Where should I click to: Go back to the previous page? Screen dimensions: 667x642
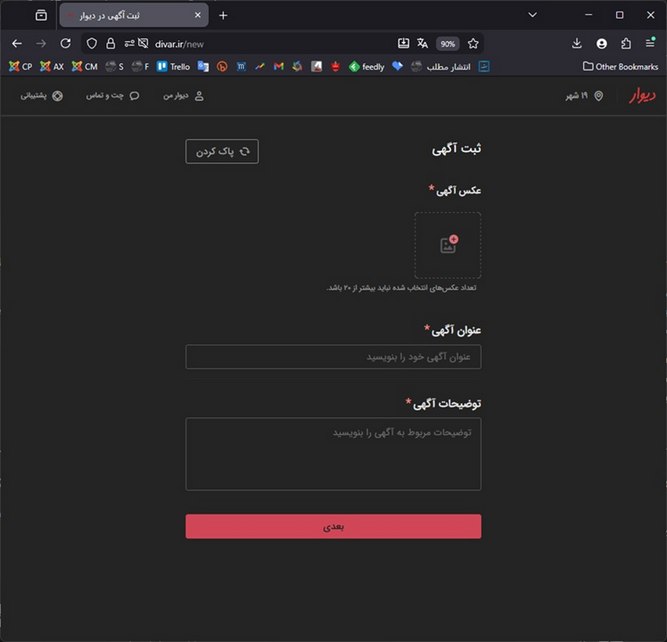pyautogui.click(x=17, y=43)
